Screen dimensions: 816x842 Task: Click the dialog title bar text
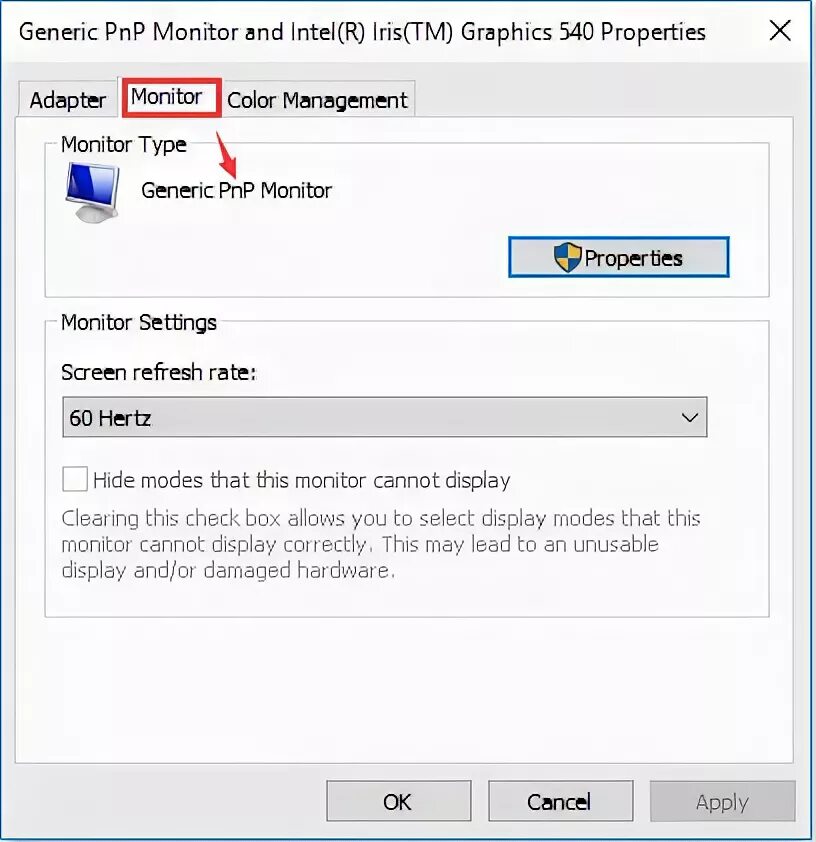[362, 32]
